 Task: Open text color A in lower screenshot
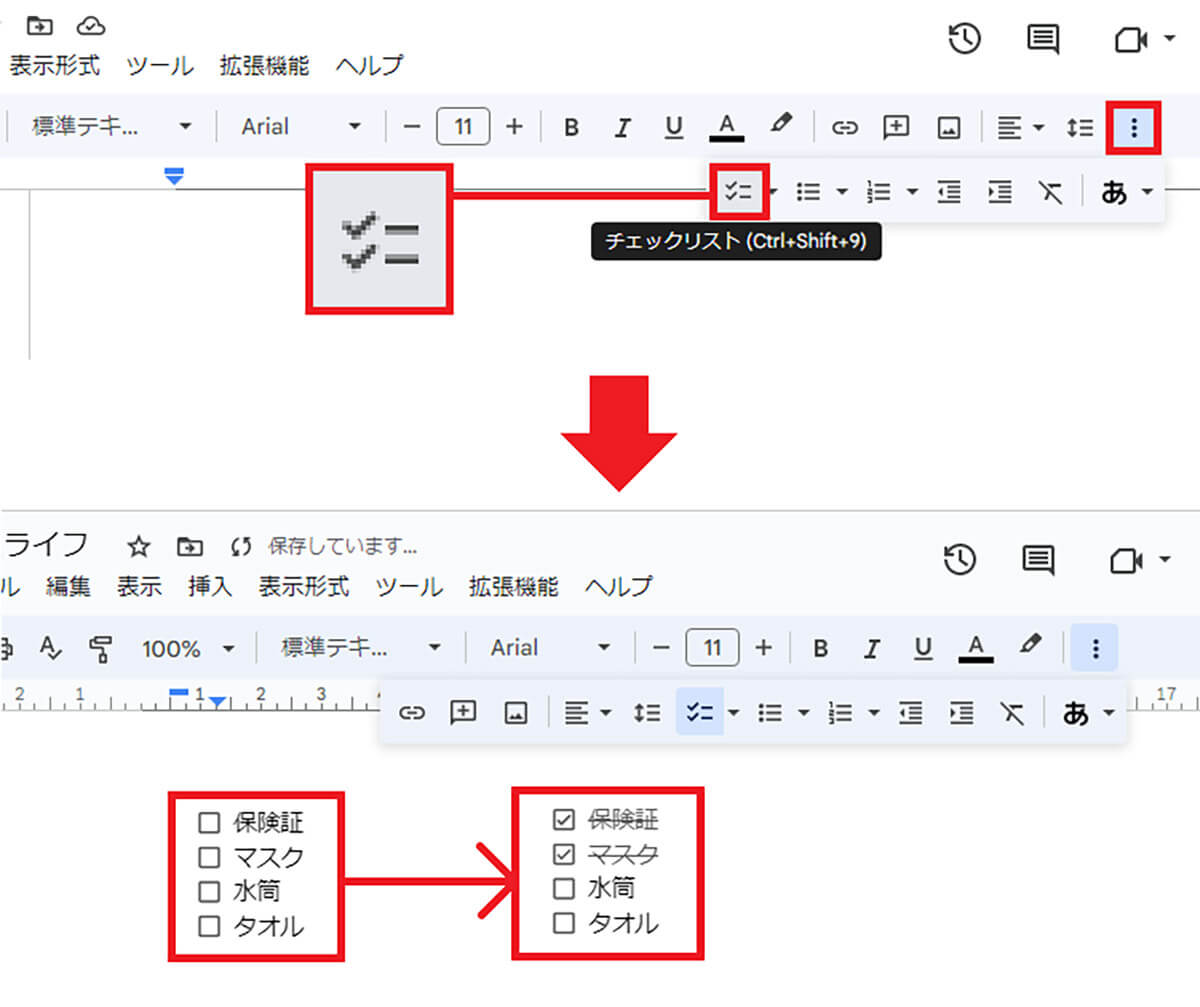click(976, 648)
